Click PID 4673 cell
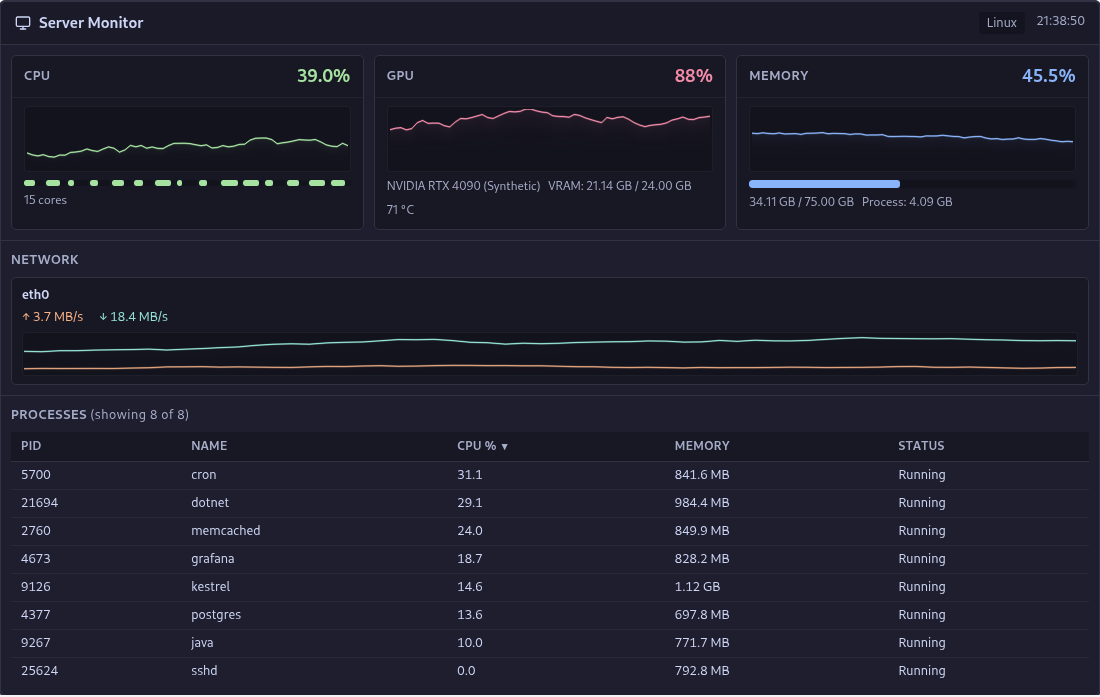 click(36, 559)
